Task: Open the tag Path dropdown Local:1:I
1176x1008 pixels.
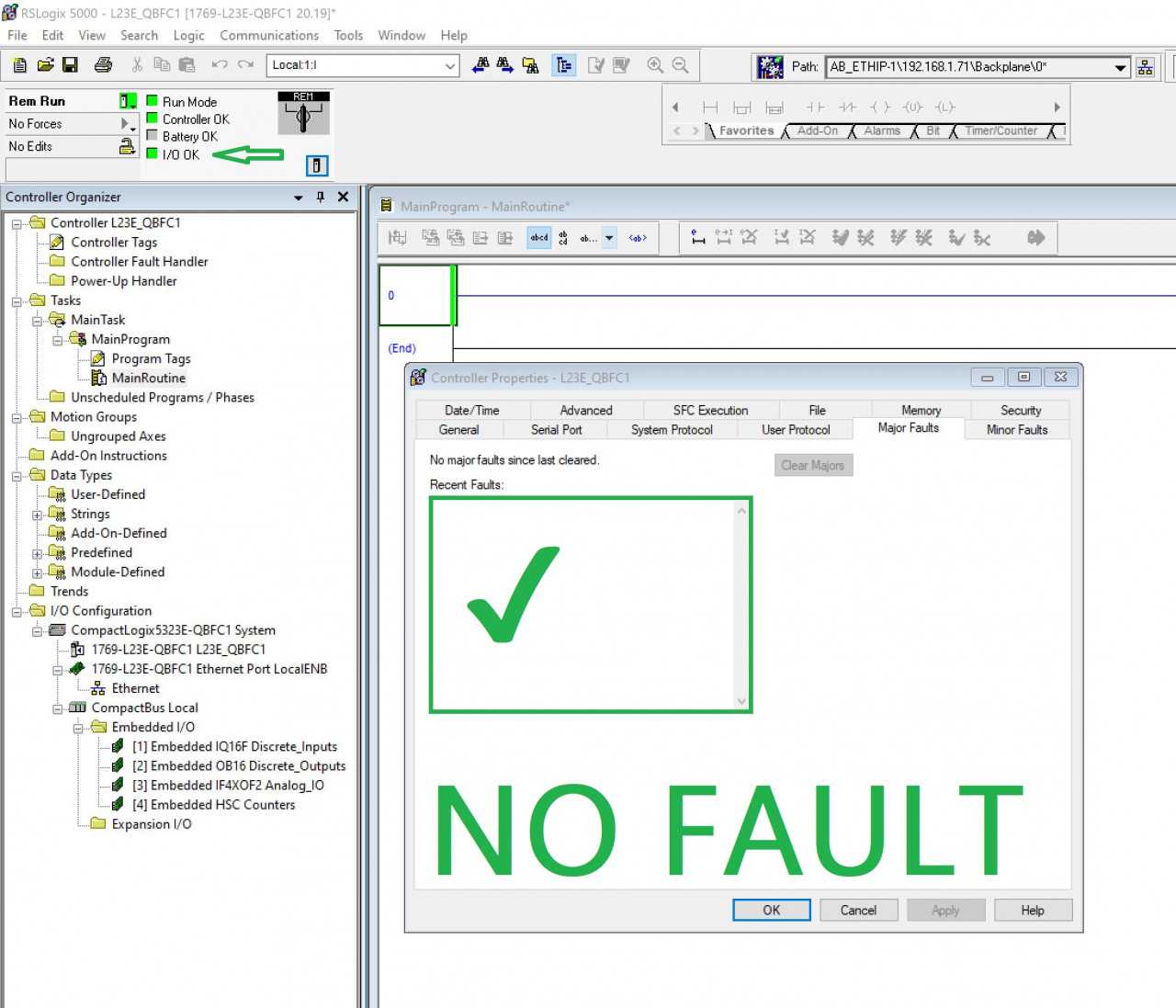Action: point(450,65)
